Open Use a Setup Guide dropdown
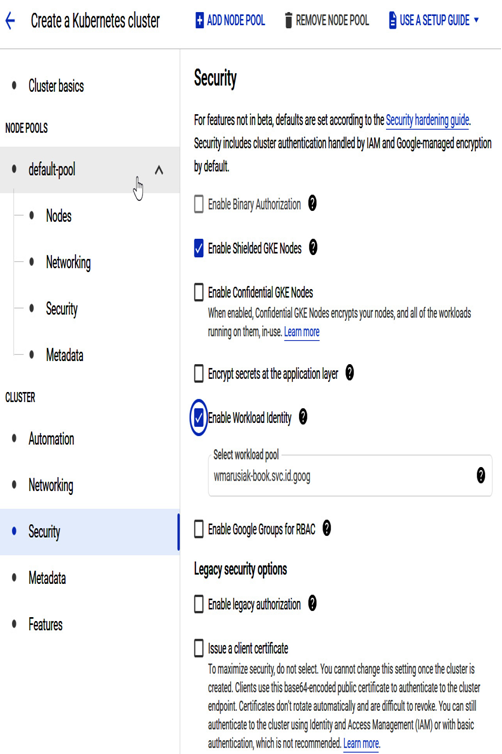502x754 pixels. coord(434,21)
